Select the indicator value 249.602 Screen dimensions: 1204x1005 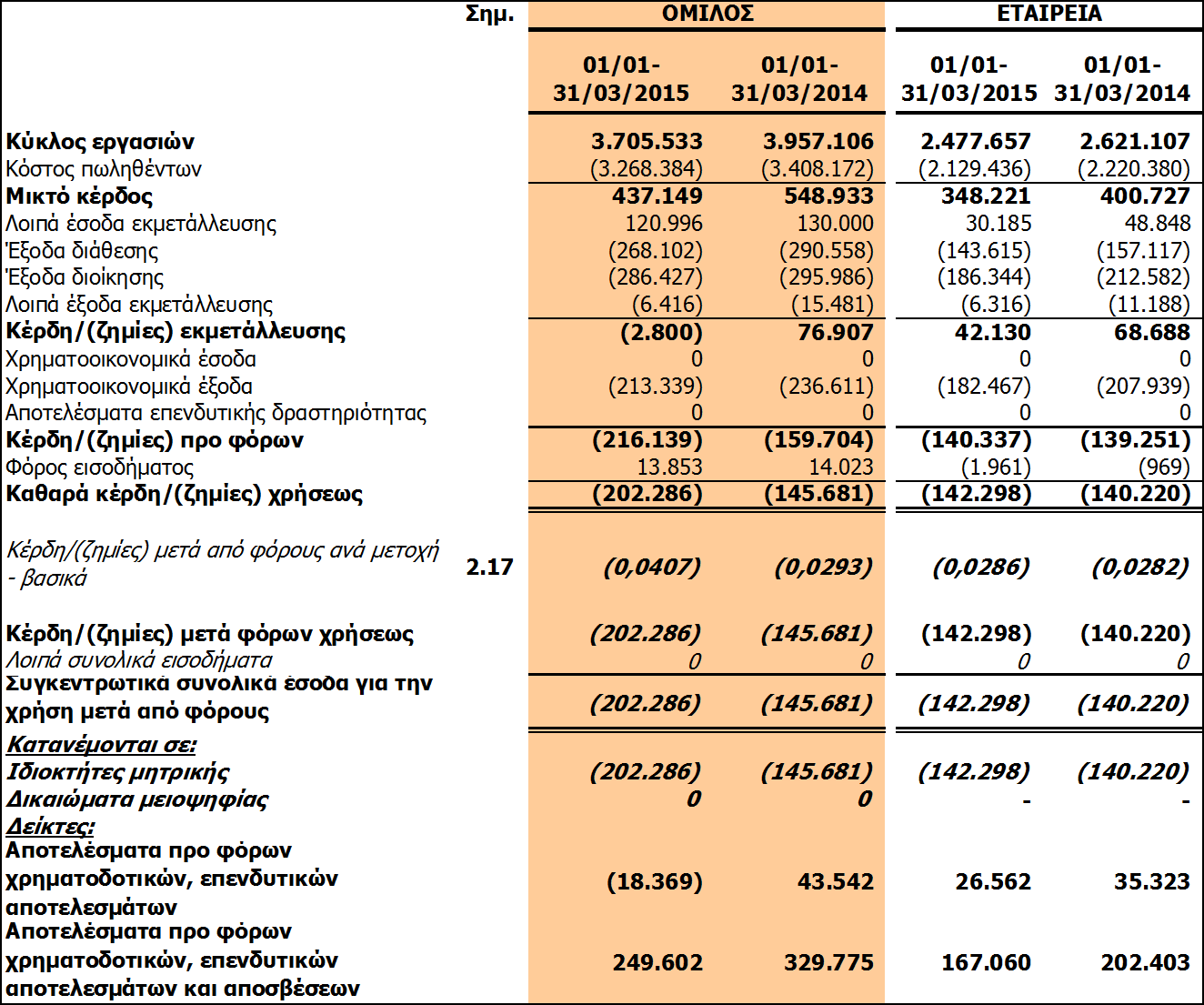[x=657, y=962]
